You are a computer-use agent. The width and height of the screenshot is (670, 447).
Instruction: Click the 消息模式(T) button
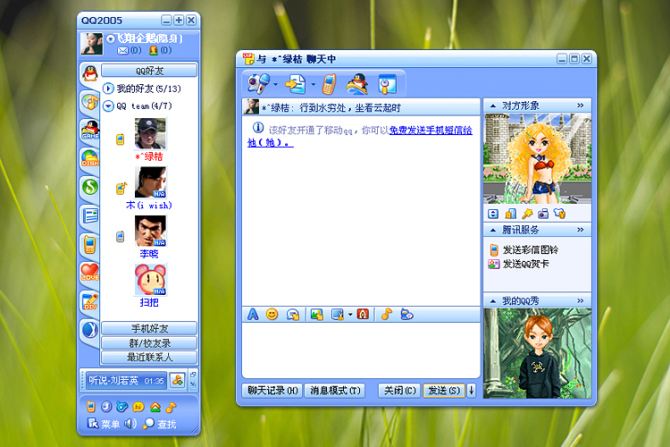[x=335, y=391]
